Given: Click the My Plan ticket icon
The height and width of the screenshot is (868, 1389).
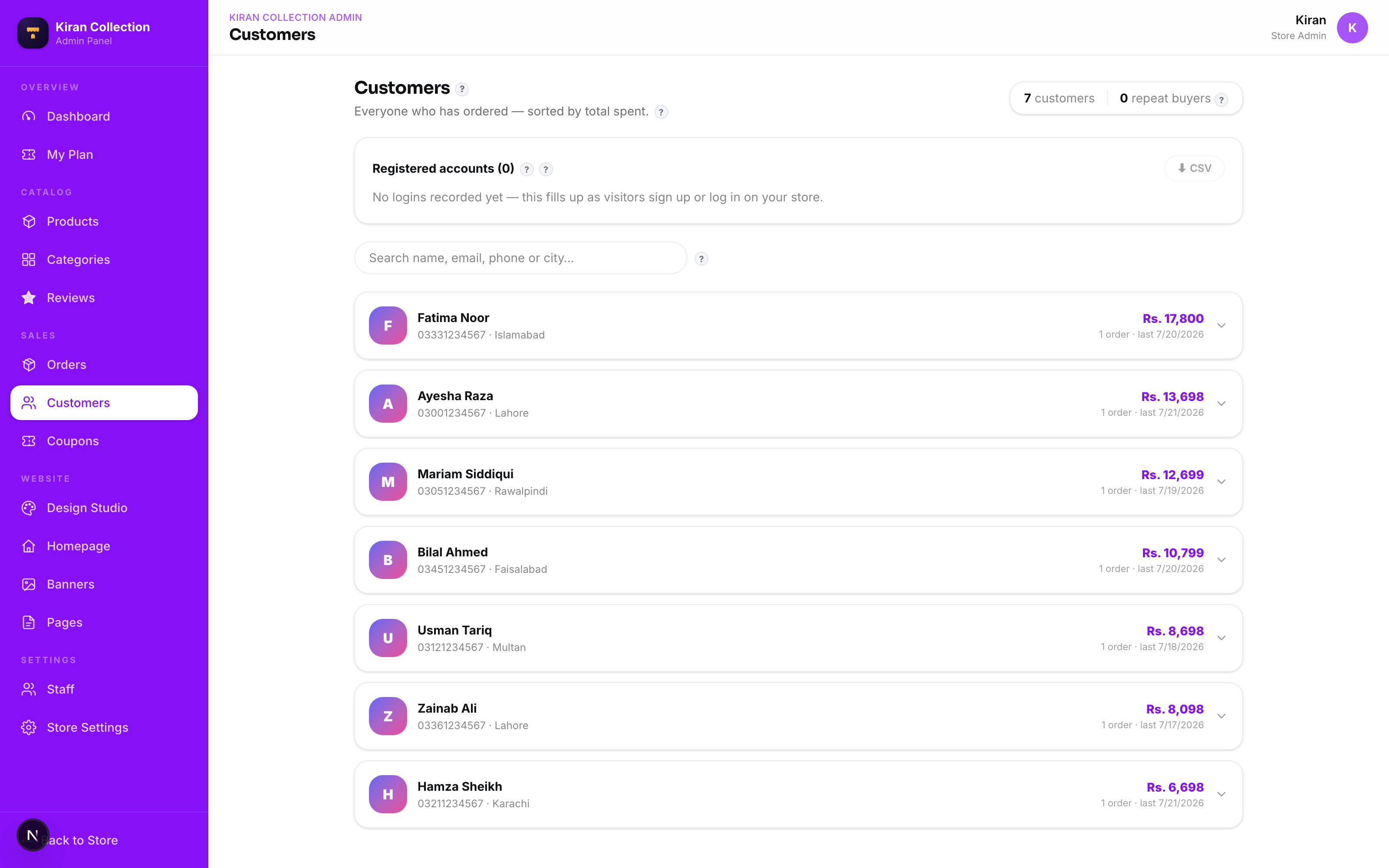Looking at the screenshot, I should [29, 155].
